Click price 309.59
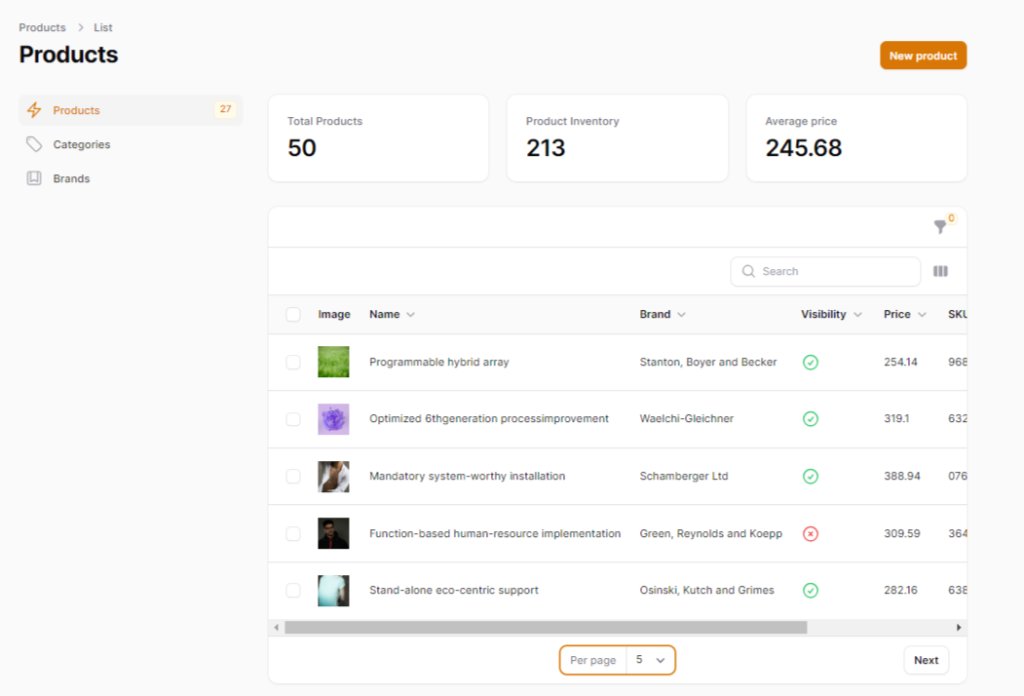Viewport: 1024px width, 696px height. (902, 533)
